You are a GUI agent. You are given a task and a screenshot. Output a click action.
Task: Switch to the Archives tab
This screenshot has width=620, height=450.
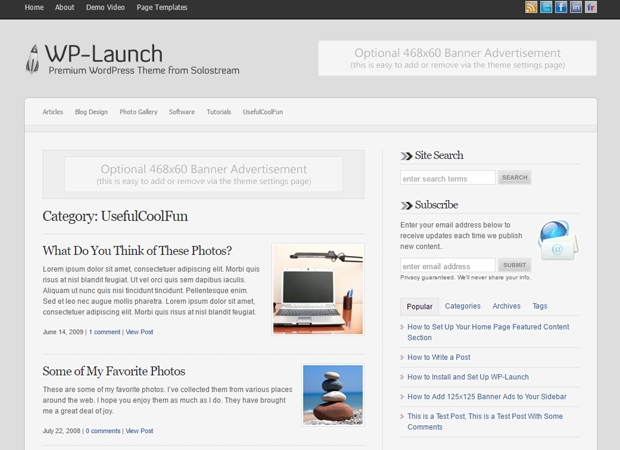click(x=507, y=306)
